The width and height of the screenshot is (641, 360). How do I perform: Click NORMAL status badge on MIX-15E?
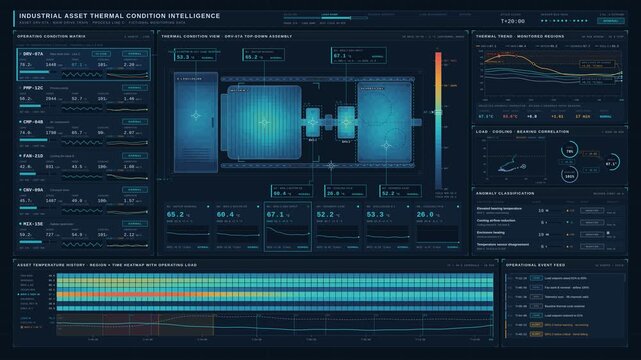pyautogui.click(x=134, y=224)
